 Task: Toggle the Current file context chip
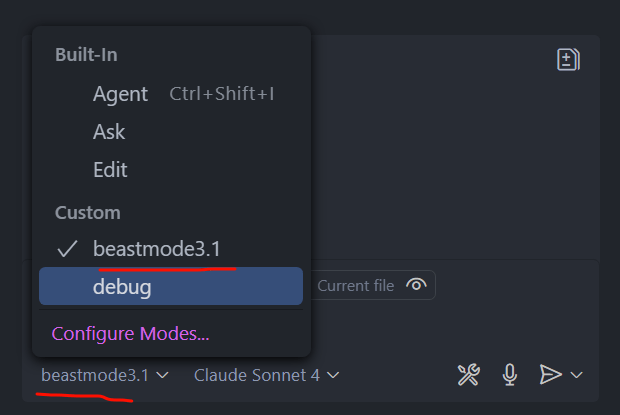(x=373, y=285)
